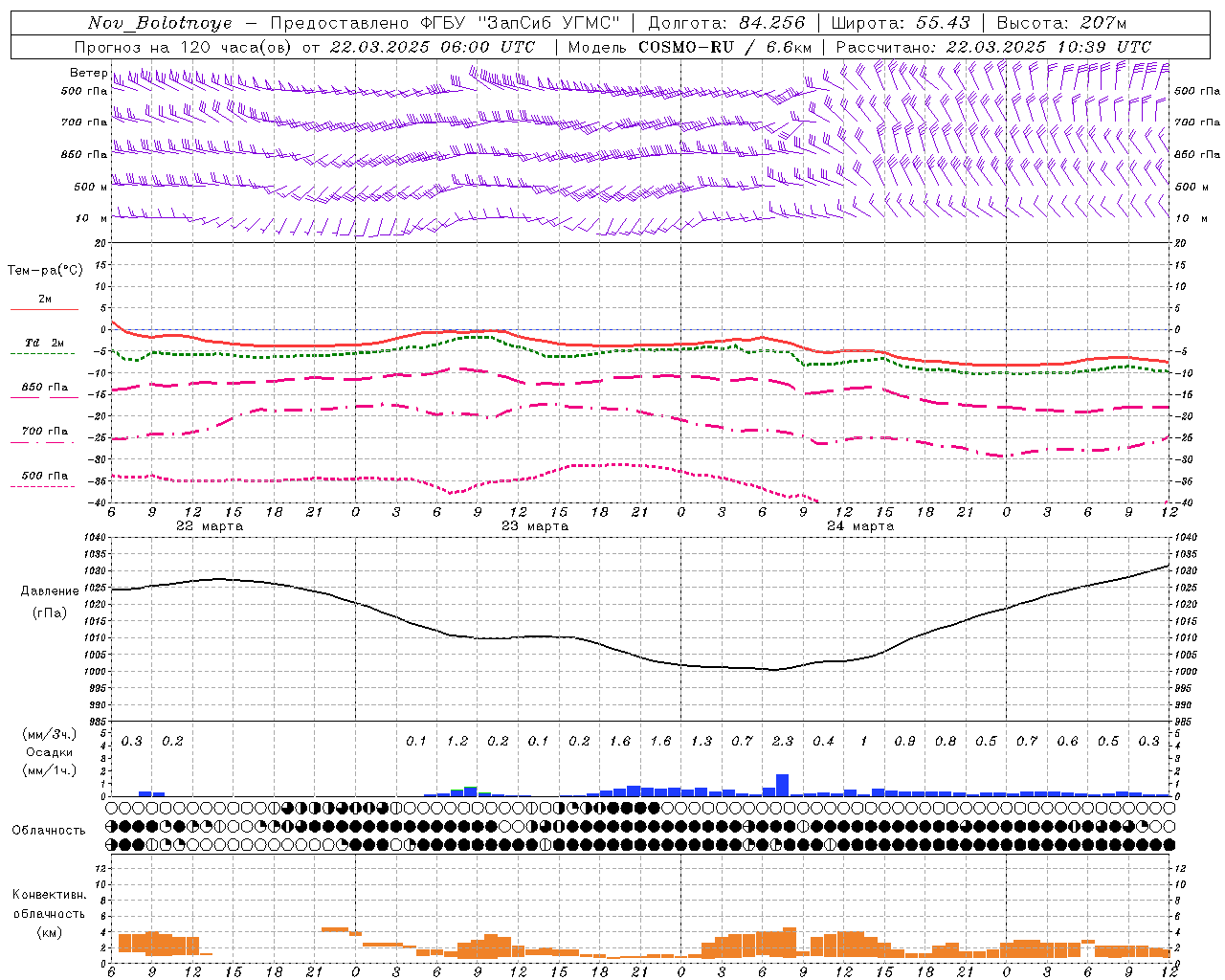Click the '10 м' wind level label on left
The width and height of the screenshot is (1225, 980).
pos(91,218)
